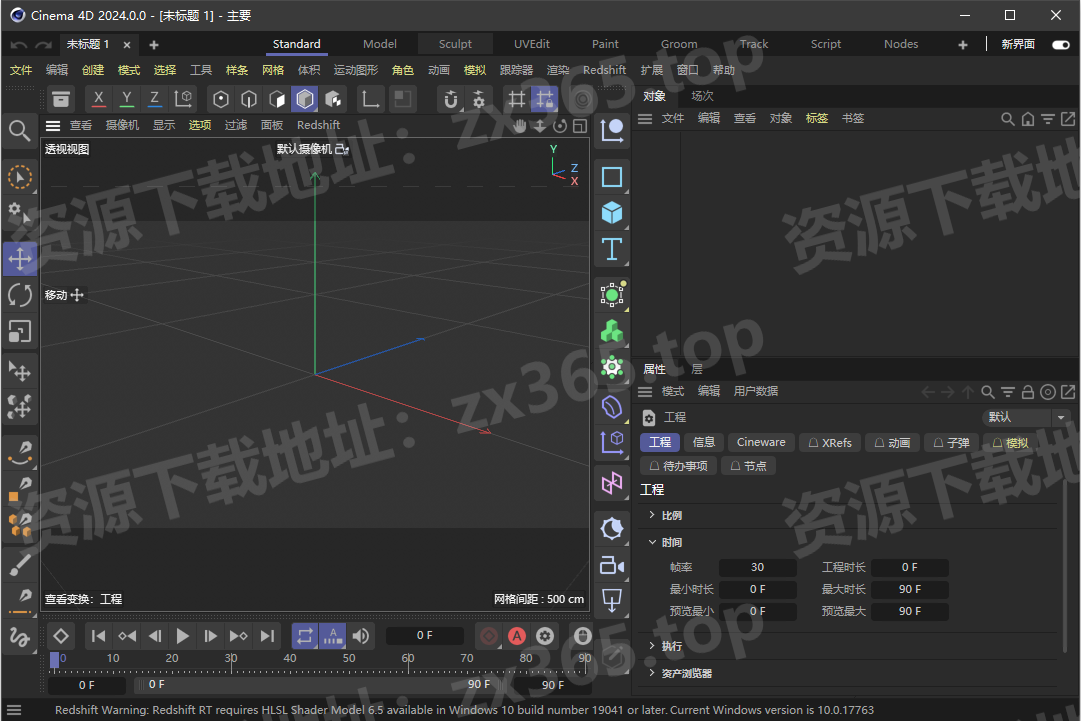Screen dimensions: 1081x721
Task: Toggle coordinate system world/object button
Action: [x=183, y=99]
